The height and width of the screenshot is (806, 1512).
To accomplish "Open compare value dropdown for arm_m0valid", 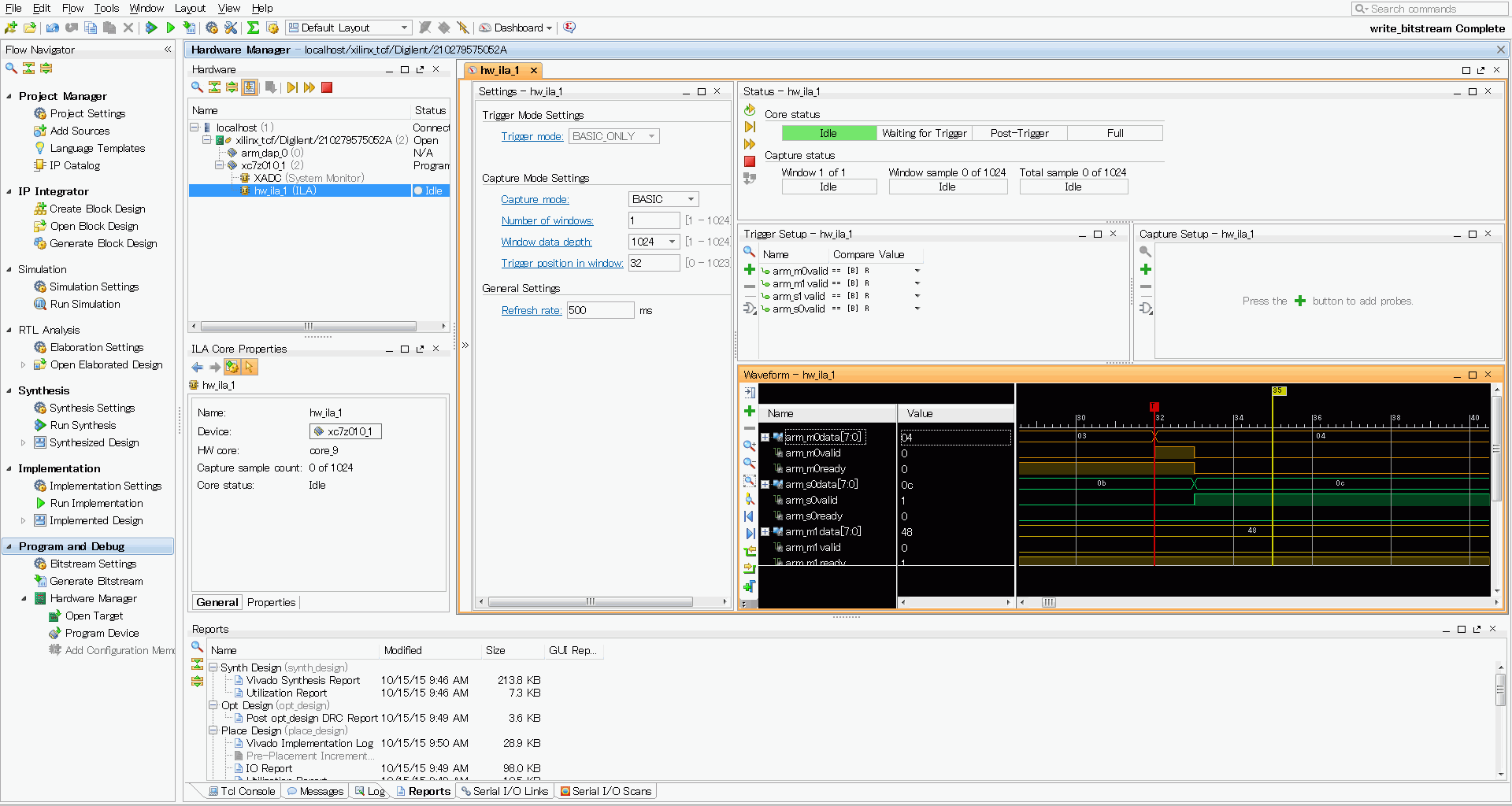I will point(917,271).
